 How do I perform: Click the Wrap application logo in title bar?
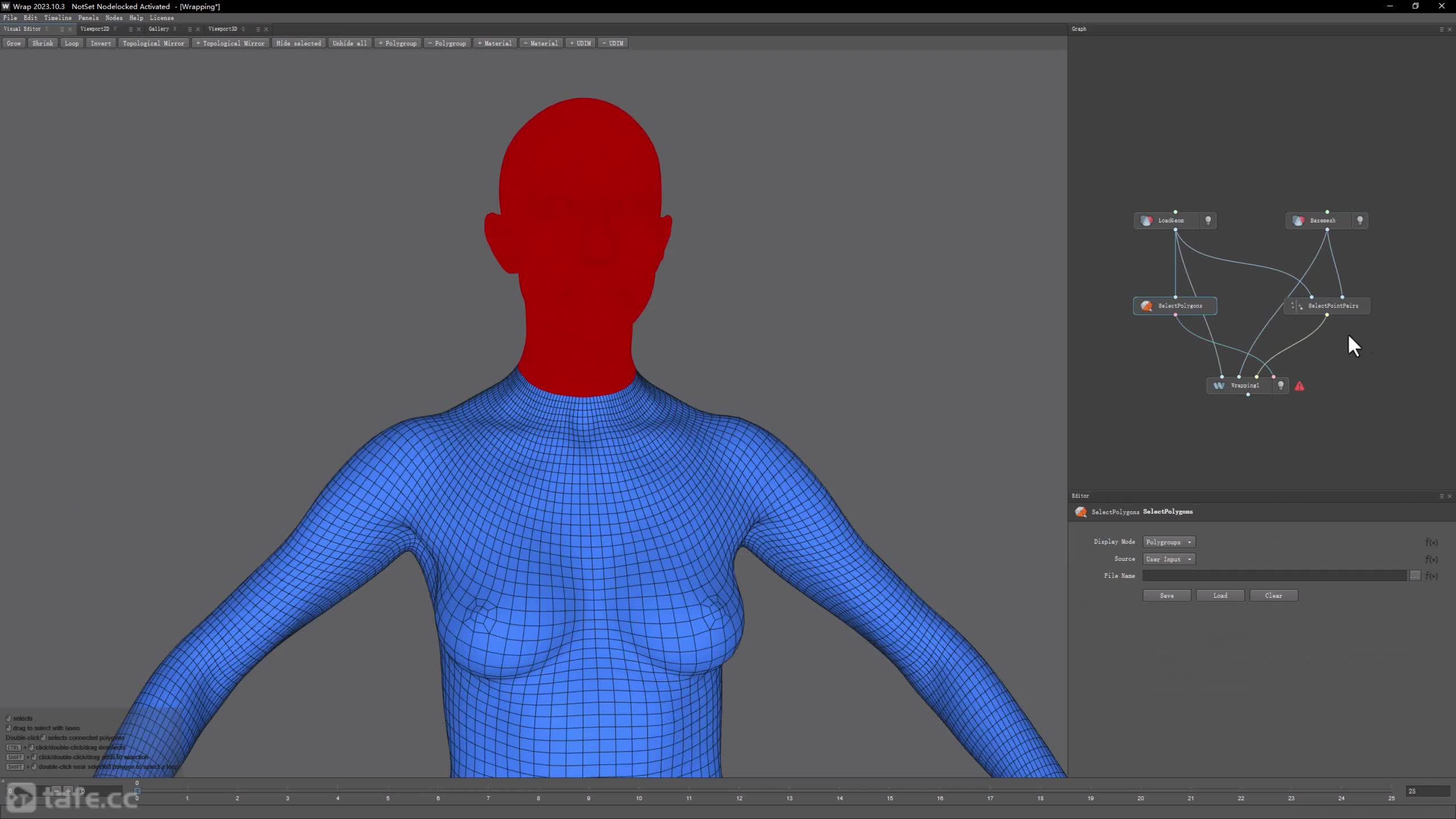pos(6,6)
